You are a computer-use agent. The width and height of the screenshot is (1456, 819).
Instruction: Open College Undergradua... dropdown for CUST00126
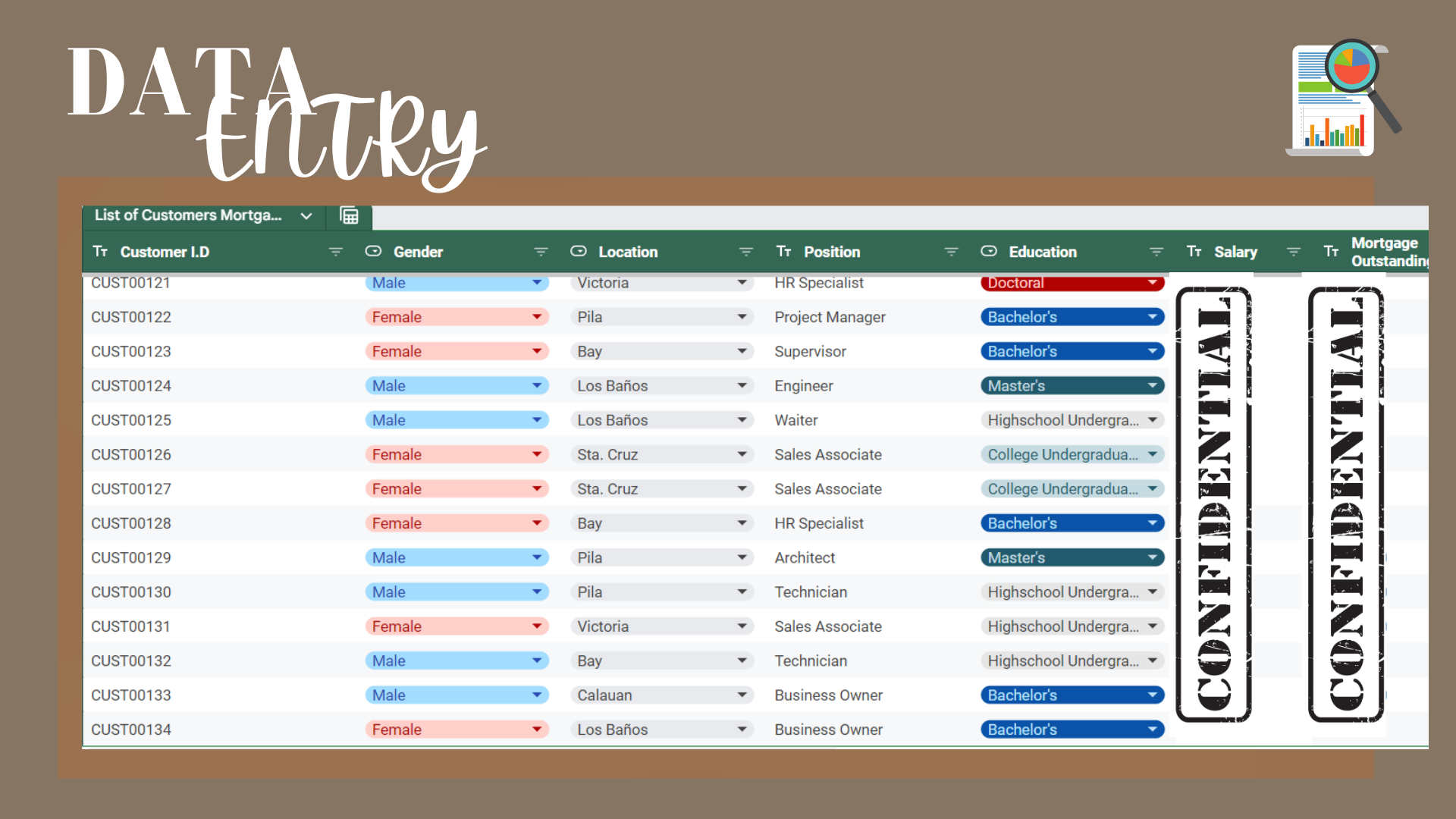(x=1152, y=455)
